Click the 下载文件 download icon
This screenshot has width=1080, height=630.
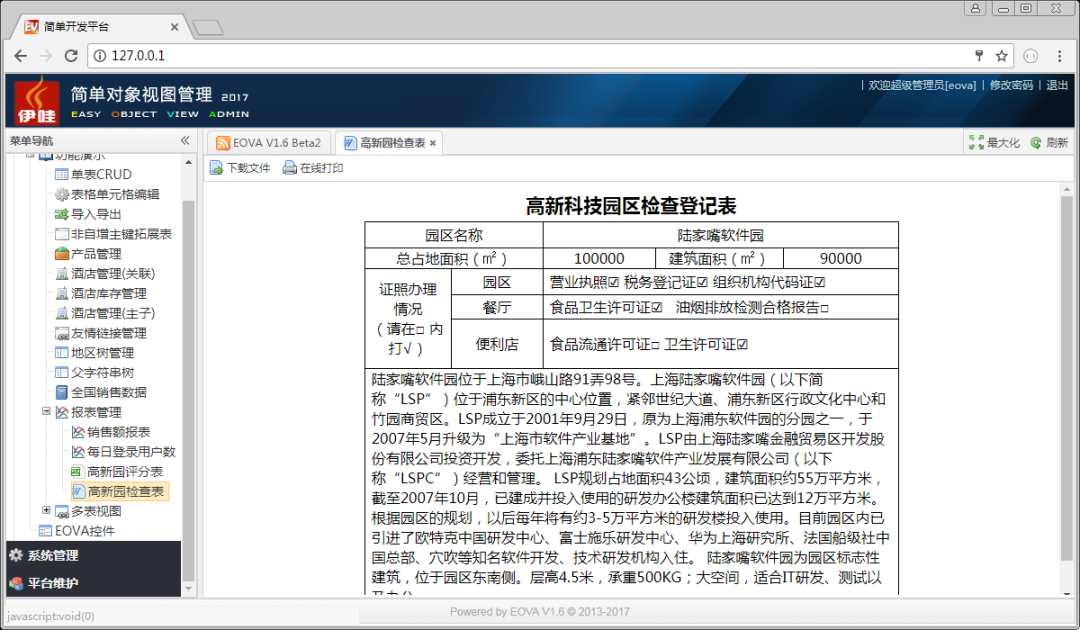pos(216,168)
